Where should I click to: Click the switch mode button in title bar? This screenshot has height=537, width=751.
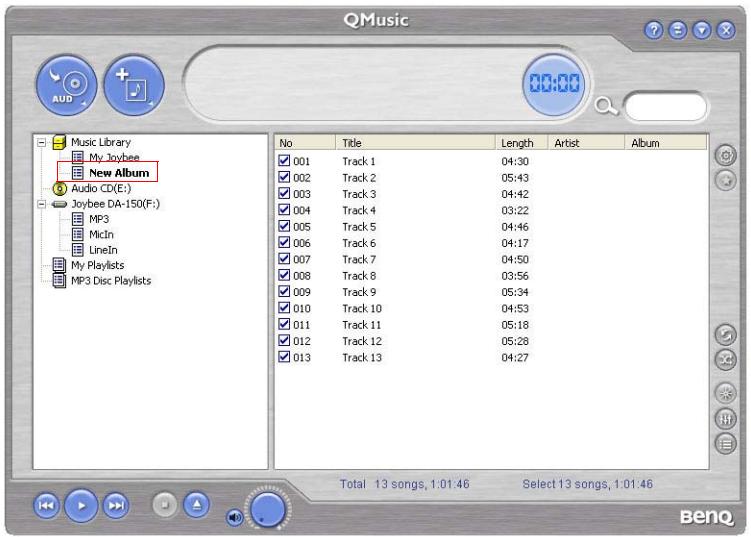pyautogui.click(x=678, y=30)
